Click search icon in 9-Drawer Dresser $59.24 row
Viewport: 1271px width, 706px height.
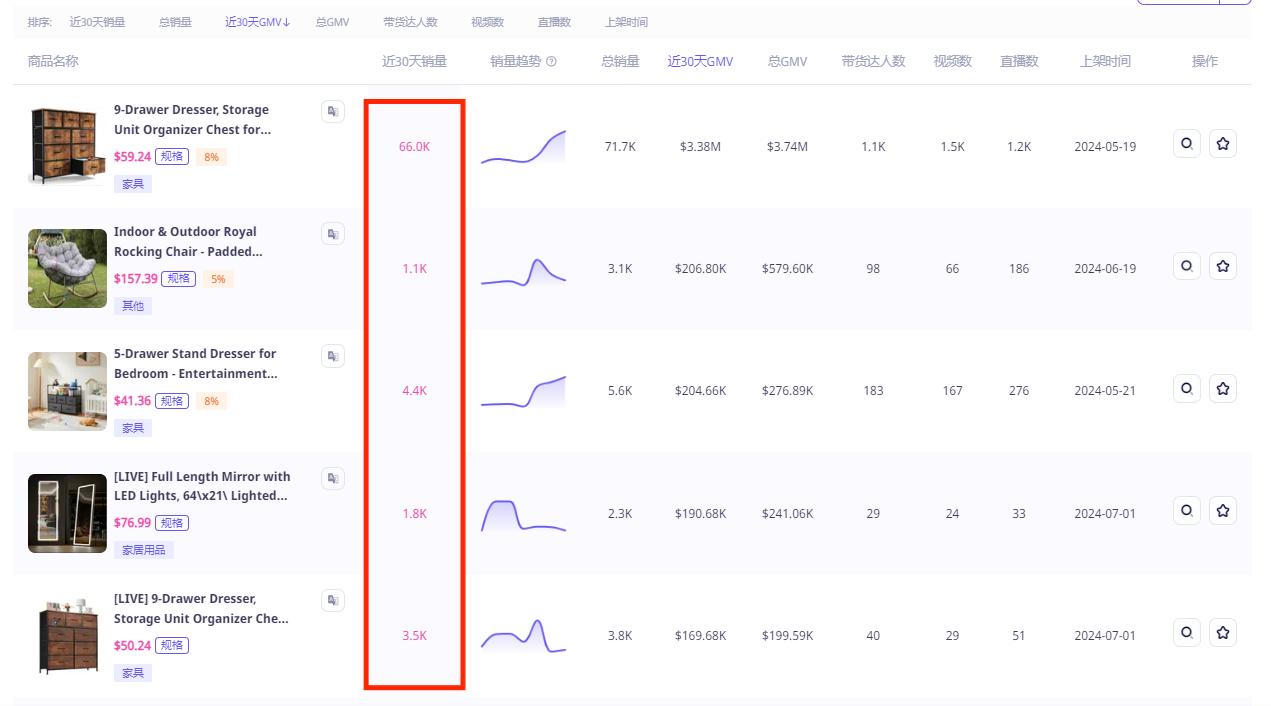point(1186,144)
